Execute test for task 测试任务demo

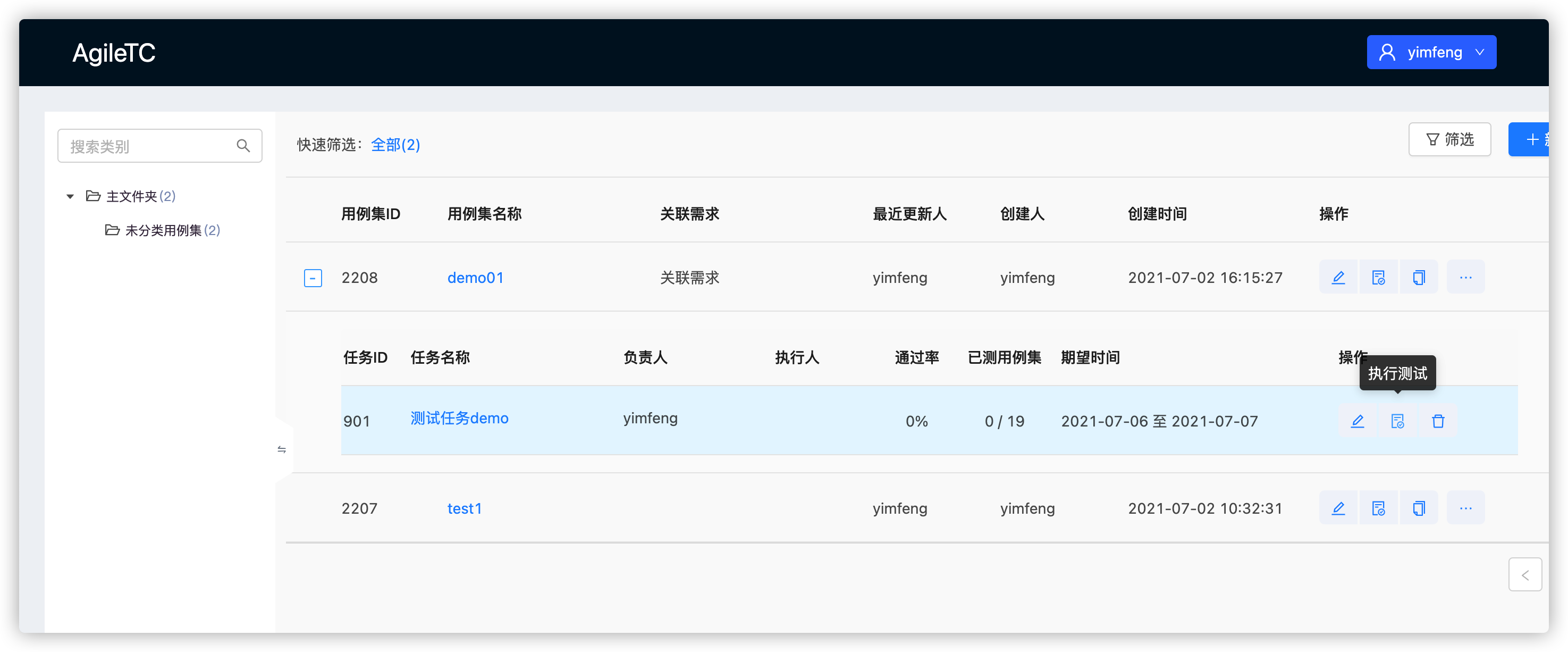pyautogui.click(x=1397, y=421)
